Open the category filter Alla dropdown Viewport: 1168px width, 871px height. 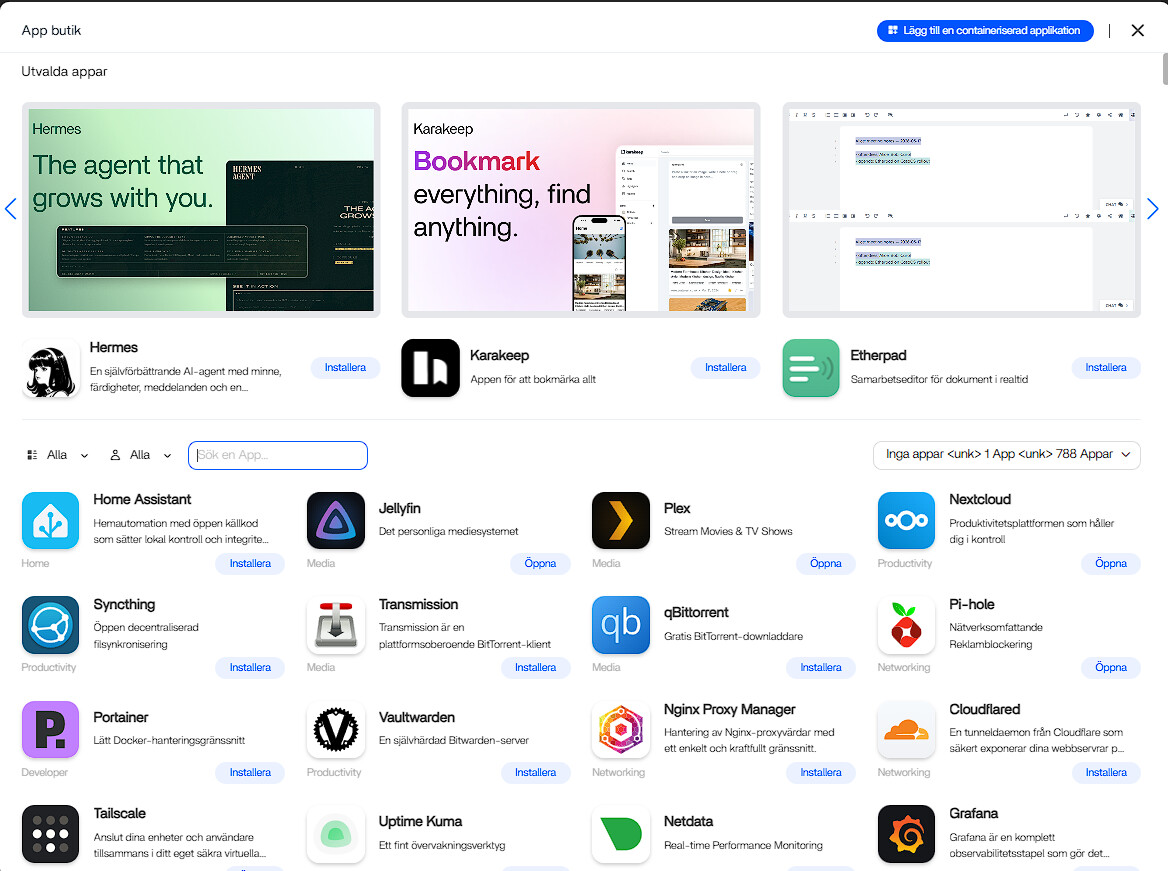[x=58, y=455]
